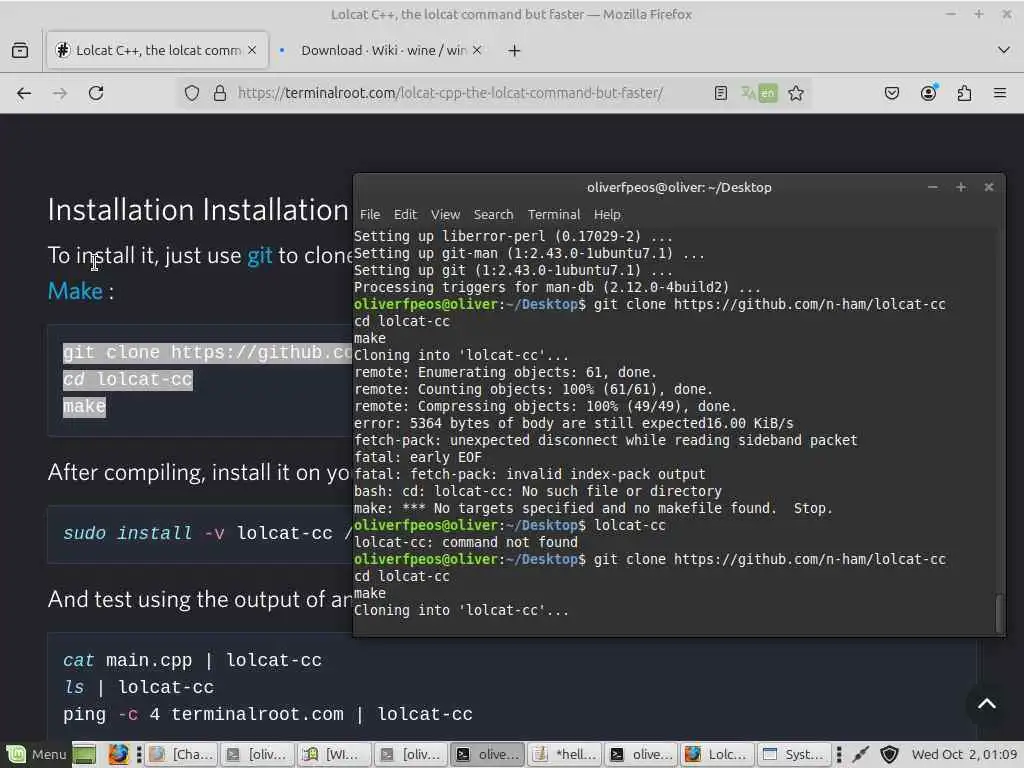
Task: Open the Linux Mint Menu button
Action: click(36, 754)
